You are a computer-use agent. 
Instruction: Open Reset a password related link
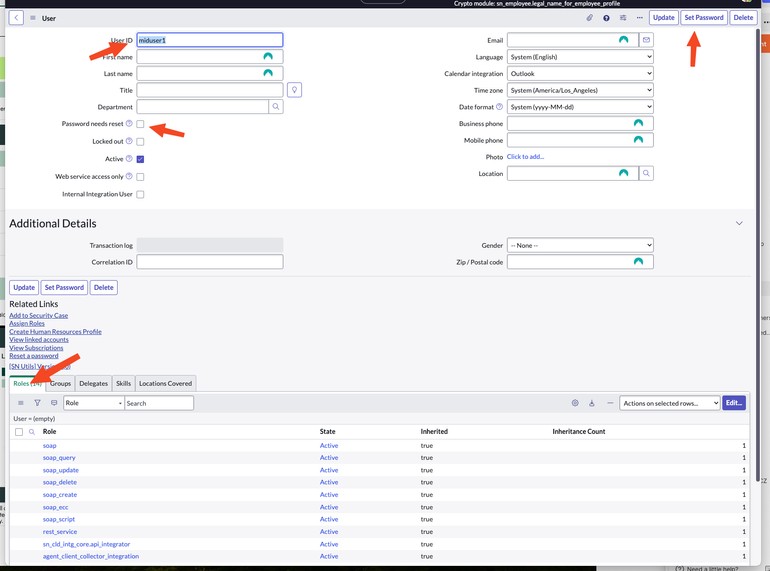[x=34, y=356]
